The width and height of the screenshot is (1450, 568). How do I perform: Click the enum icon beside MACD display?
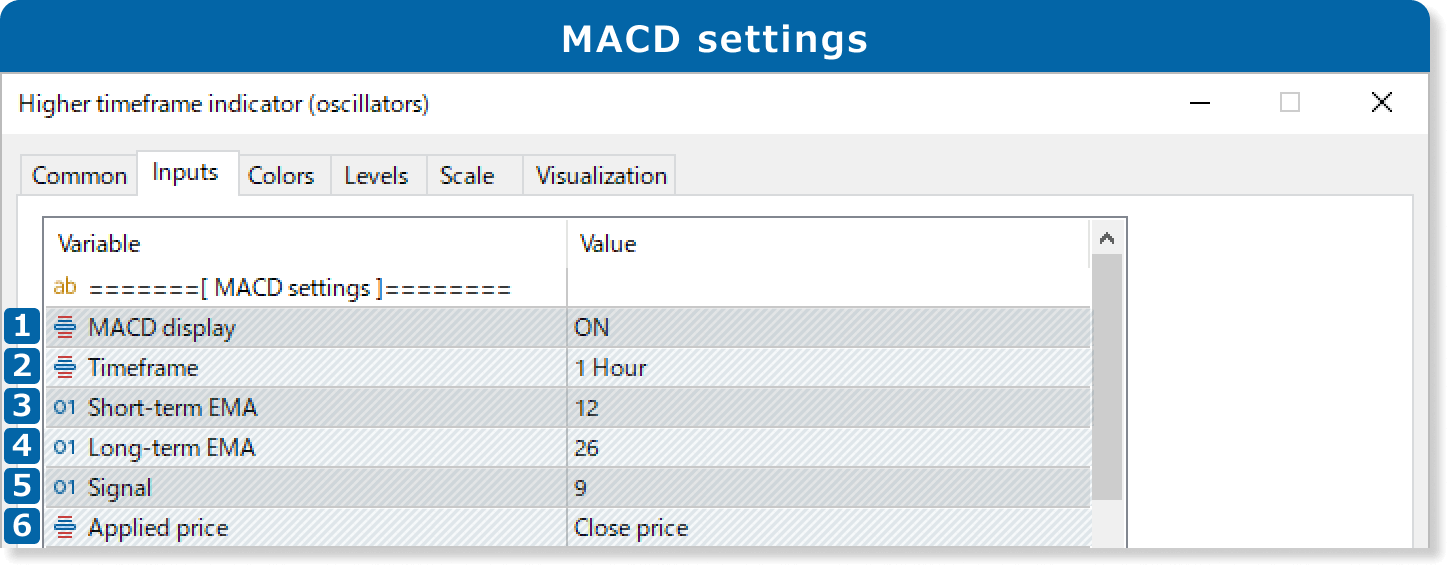pos(65,327)
